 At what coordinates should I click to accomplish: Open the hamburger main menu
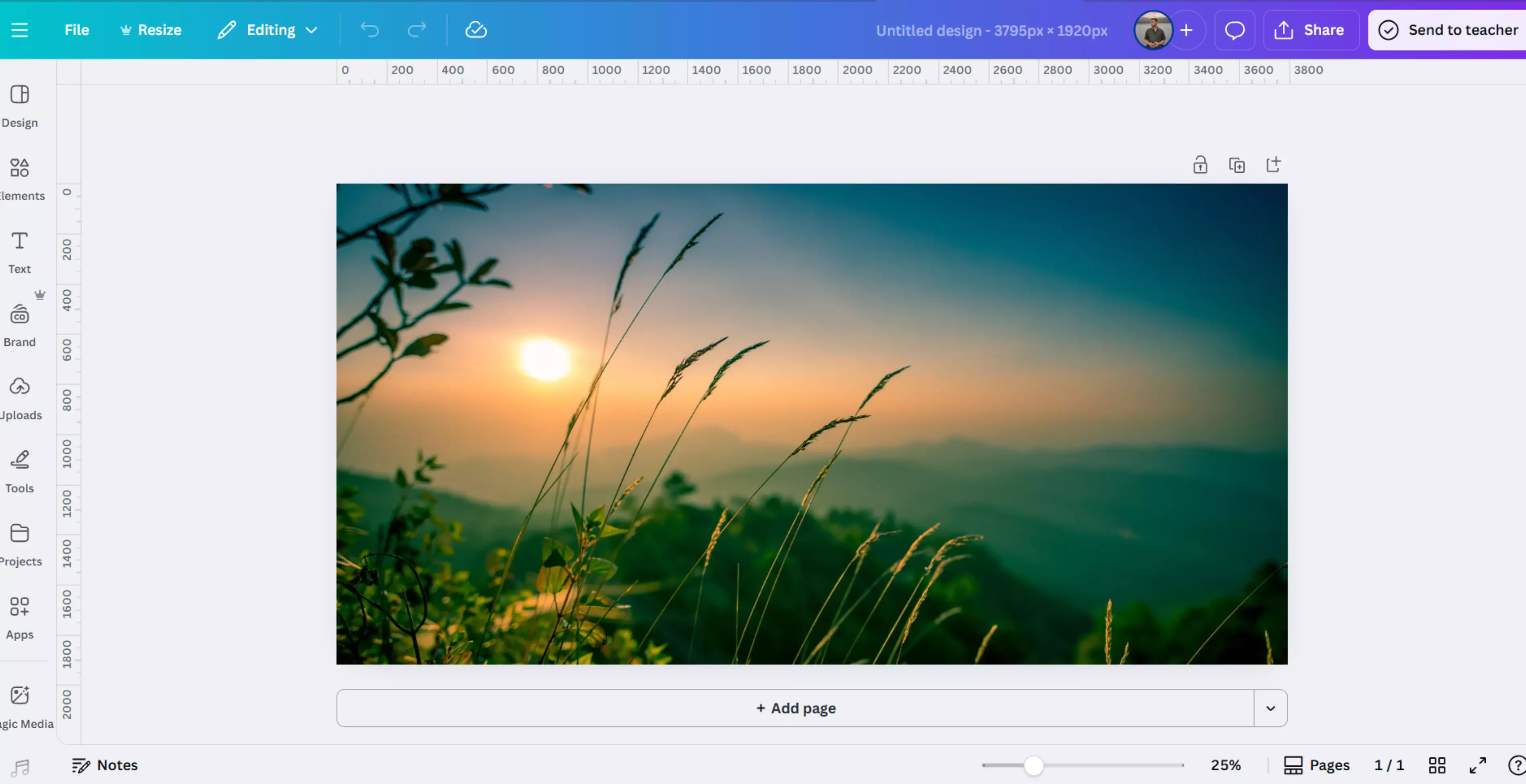[20, 30]
